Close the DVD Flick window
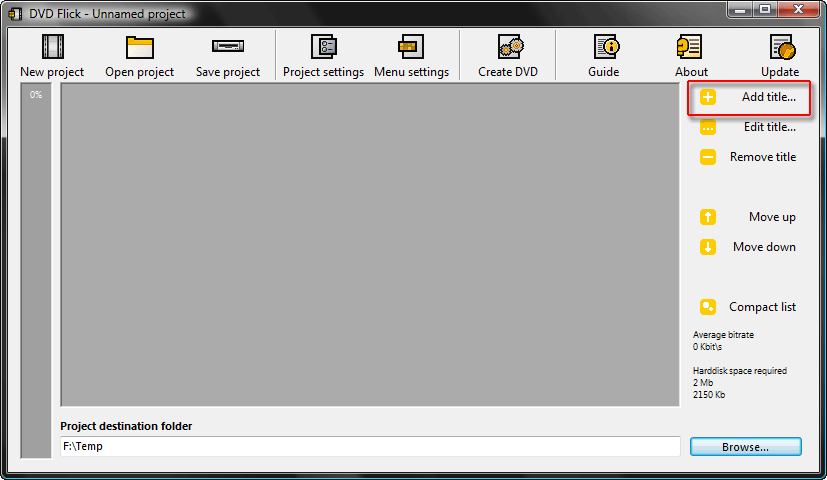This screenshot has height=480, width=827. (x=799, y=9)
